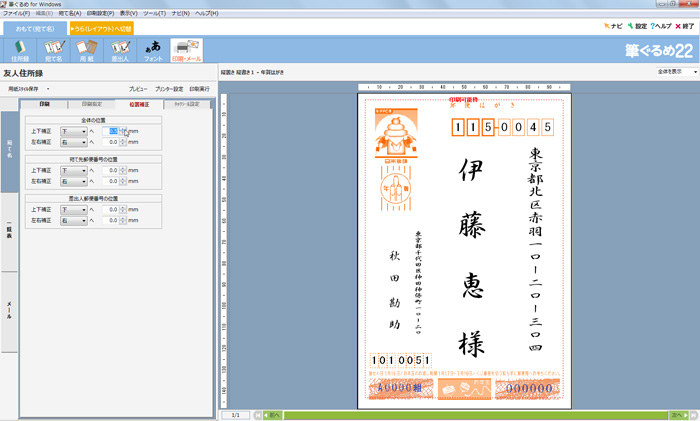Open the 差出人 sender icon
Viewport: 700px width, 421px height.
tap(119, 50)
